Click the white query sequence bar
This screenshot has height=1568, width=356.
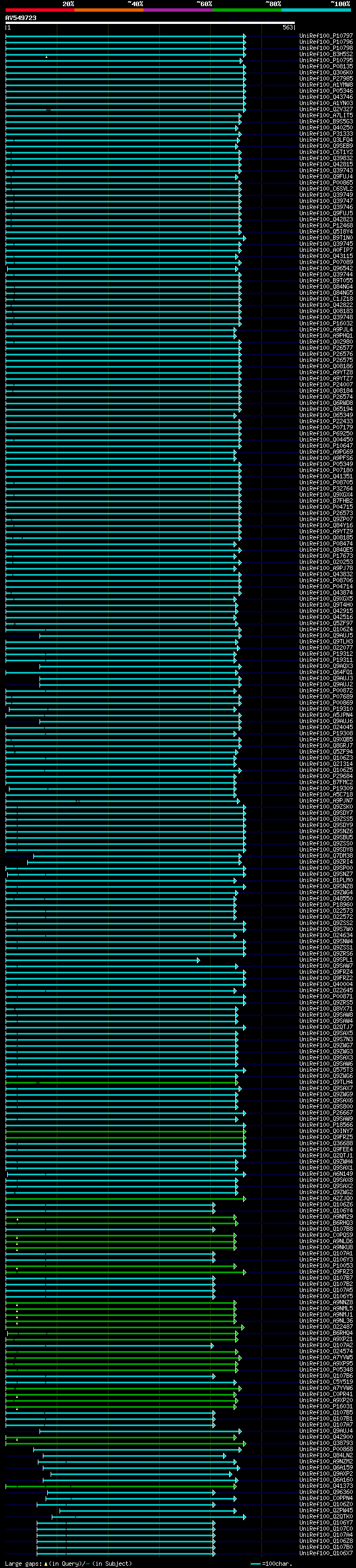(150, 22)
